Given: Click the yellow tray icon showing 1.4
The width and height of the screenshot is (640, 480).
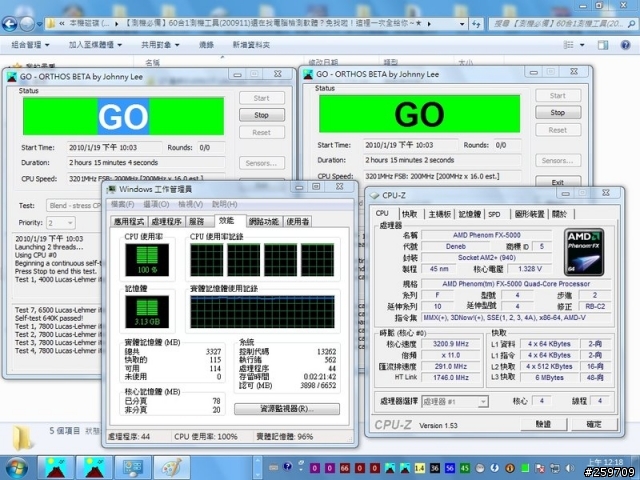Looking at the screenshot, I should pyautogui.click(x=420, y=468).
